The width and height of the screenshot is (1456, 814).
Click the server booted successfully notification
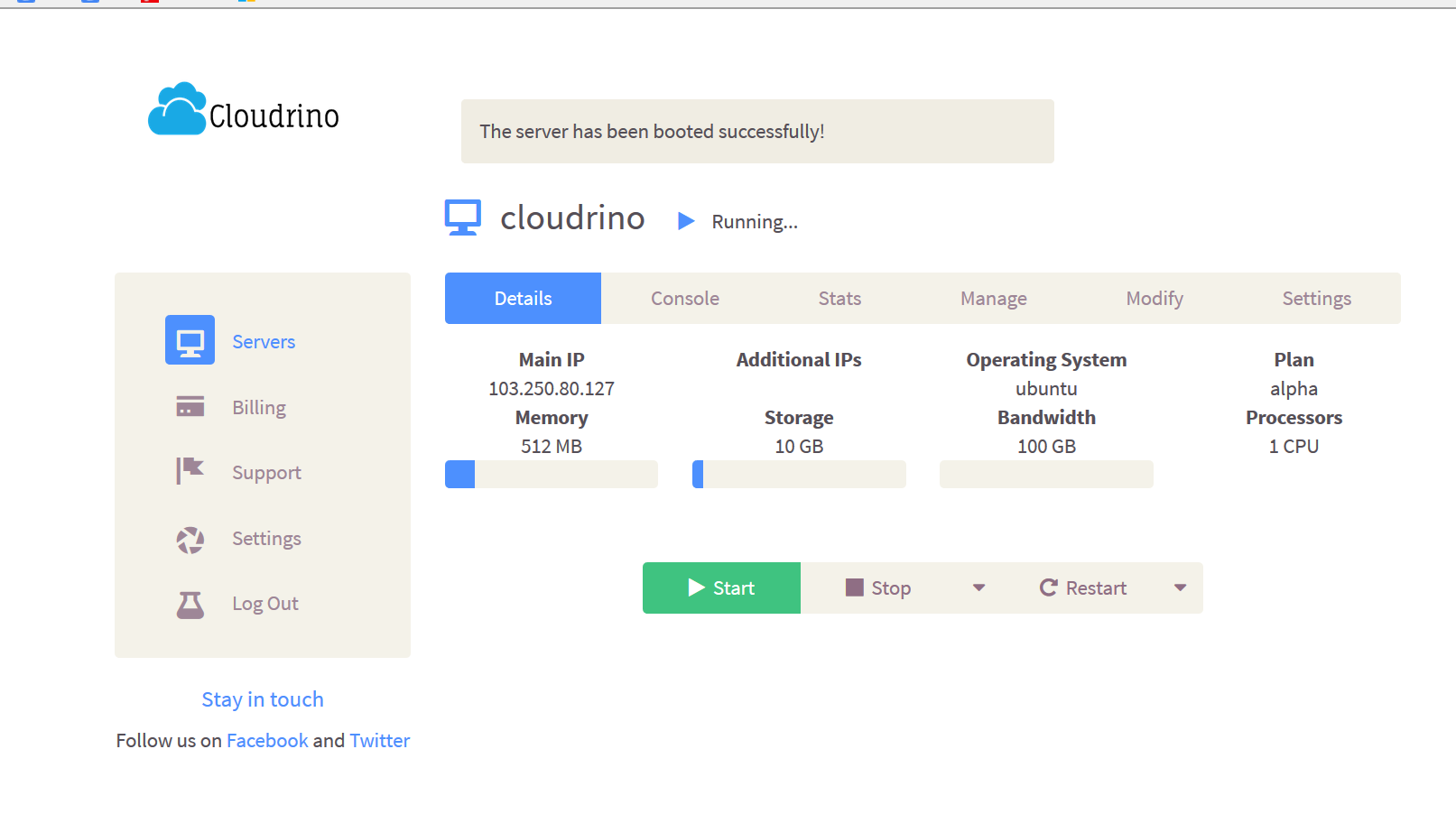[x=756, y=132]
